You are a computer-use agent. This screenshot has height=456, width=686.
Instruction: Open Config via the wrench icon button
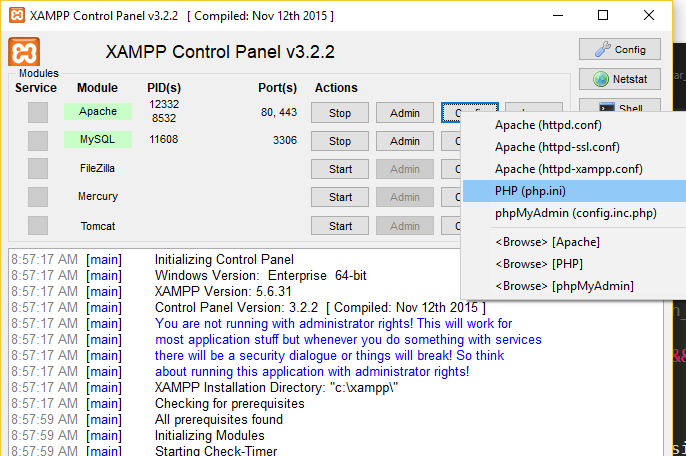tap(620, 49)
